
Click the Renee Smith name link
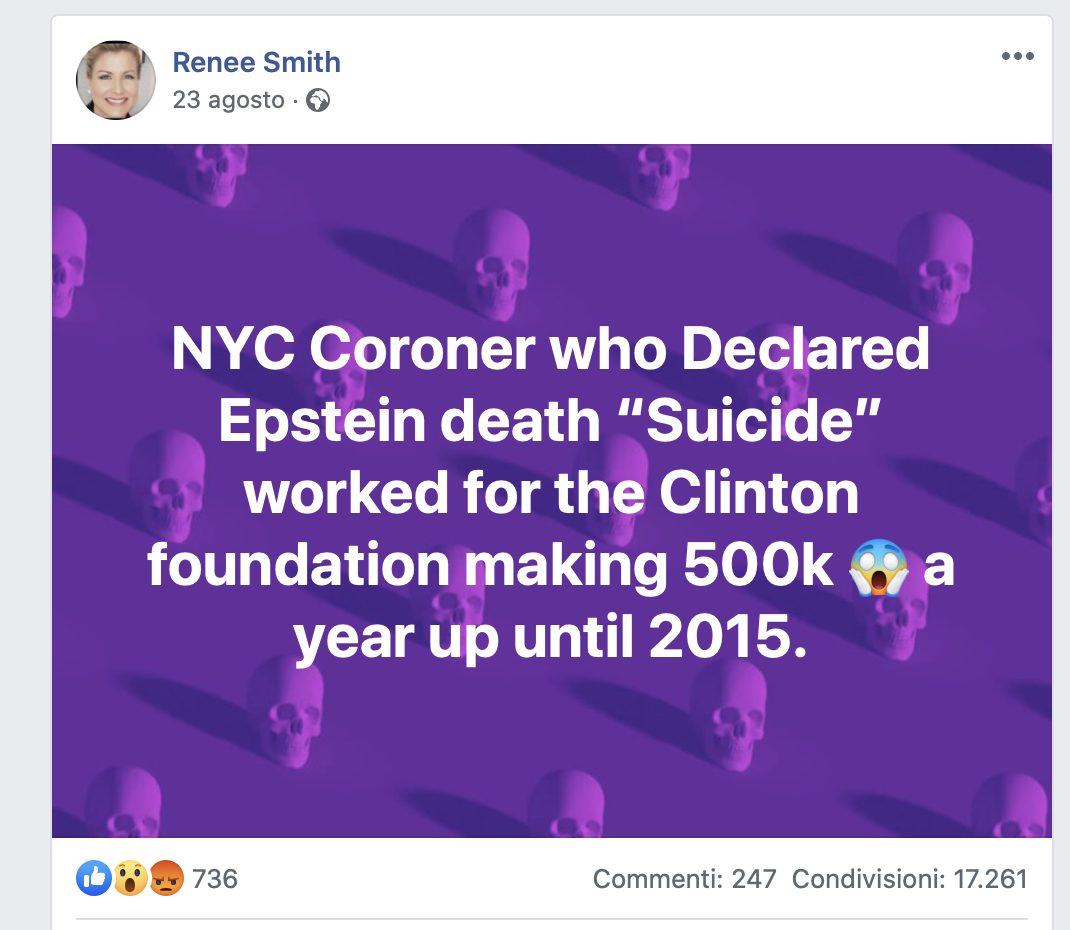(256, 62)
